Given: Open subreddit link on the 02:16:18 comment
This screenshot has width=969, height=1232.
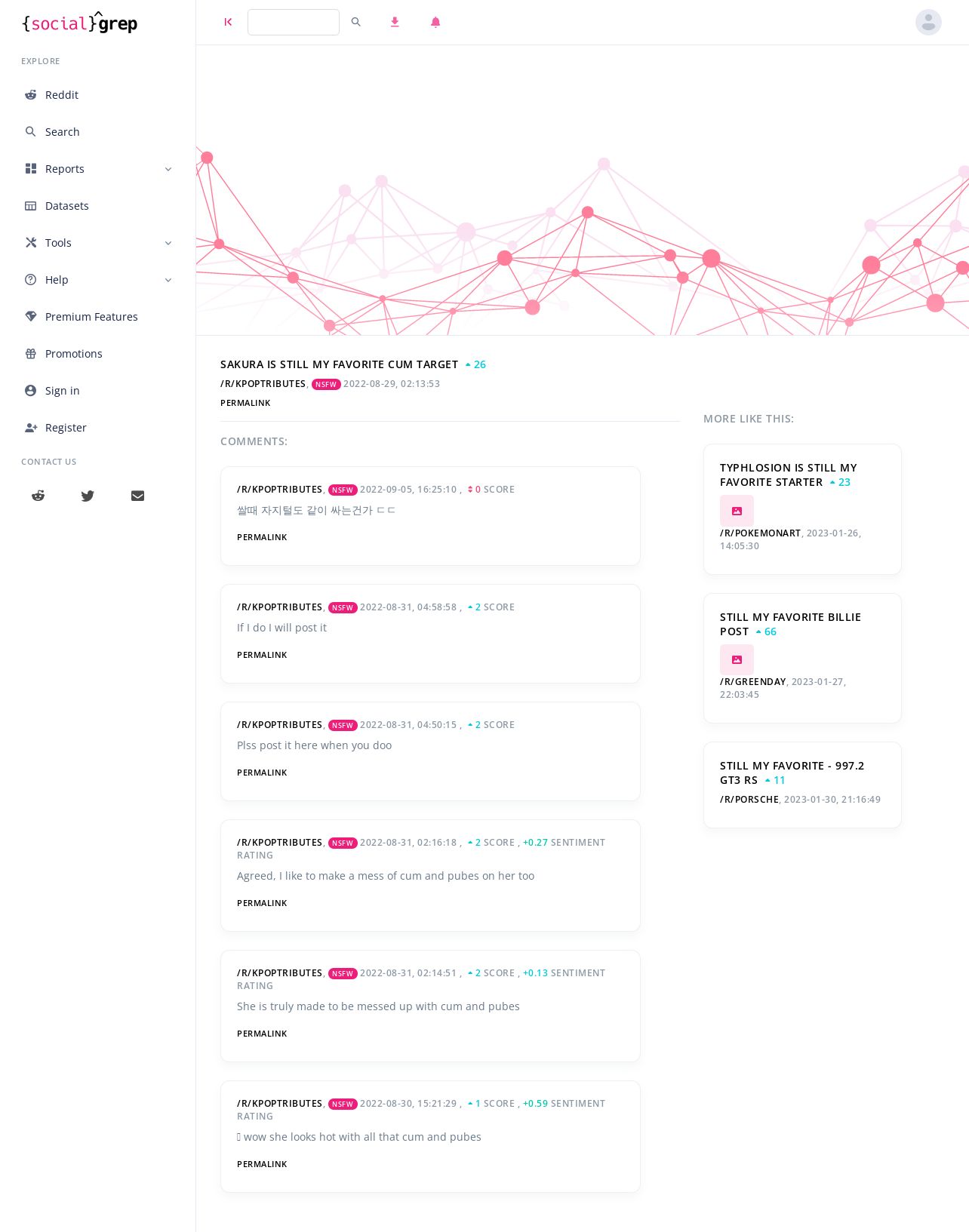Looking at the screenshot, I should pyautogui.click(x=279, y=843).
